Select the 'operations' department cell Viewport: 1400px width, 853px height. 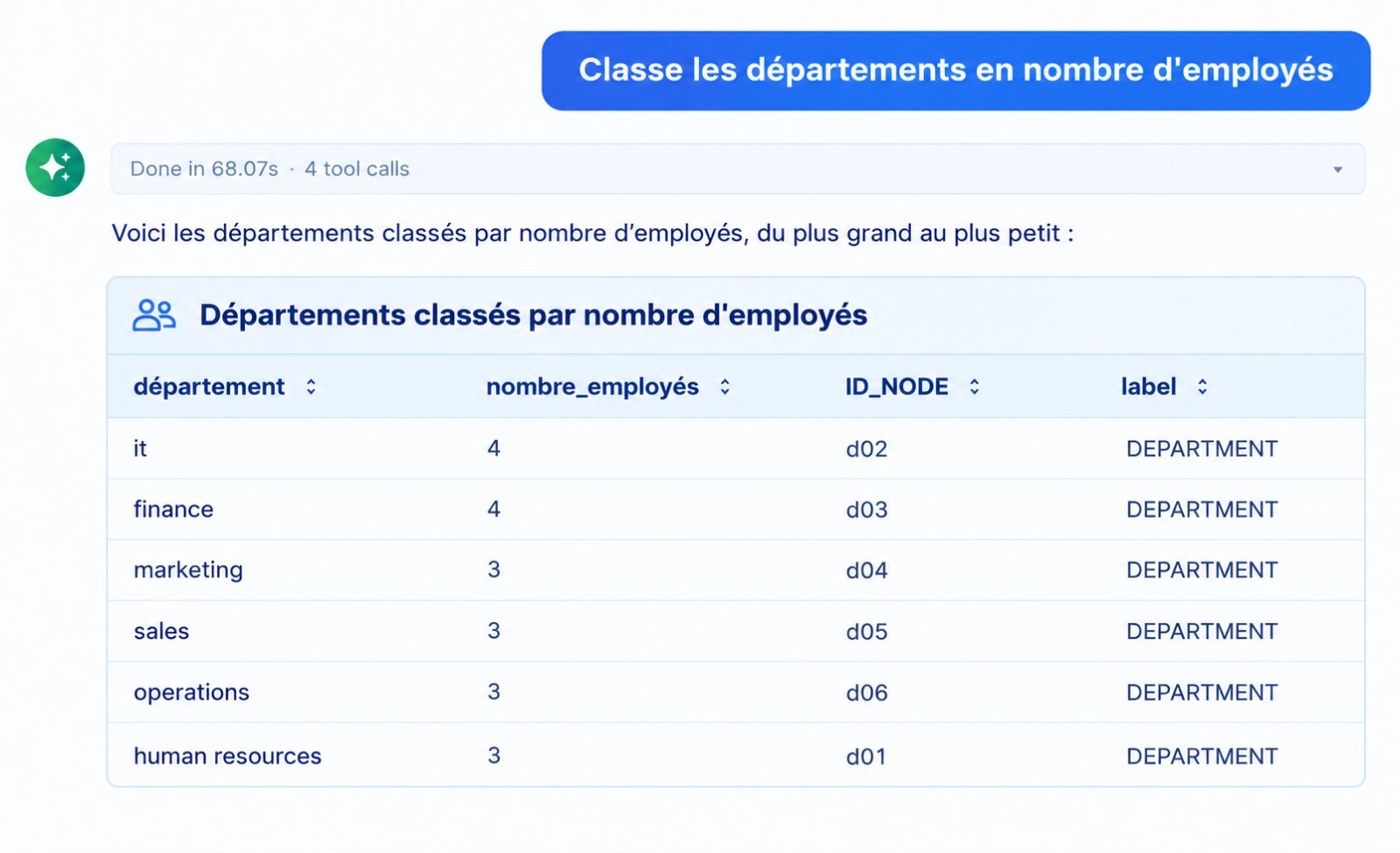192,693
